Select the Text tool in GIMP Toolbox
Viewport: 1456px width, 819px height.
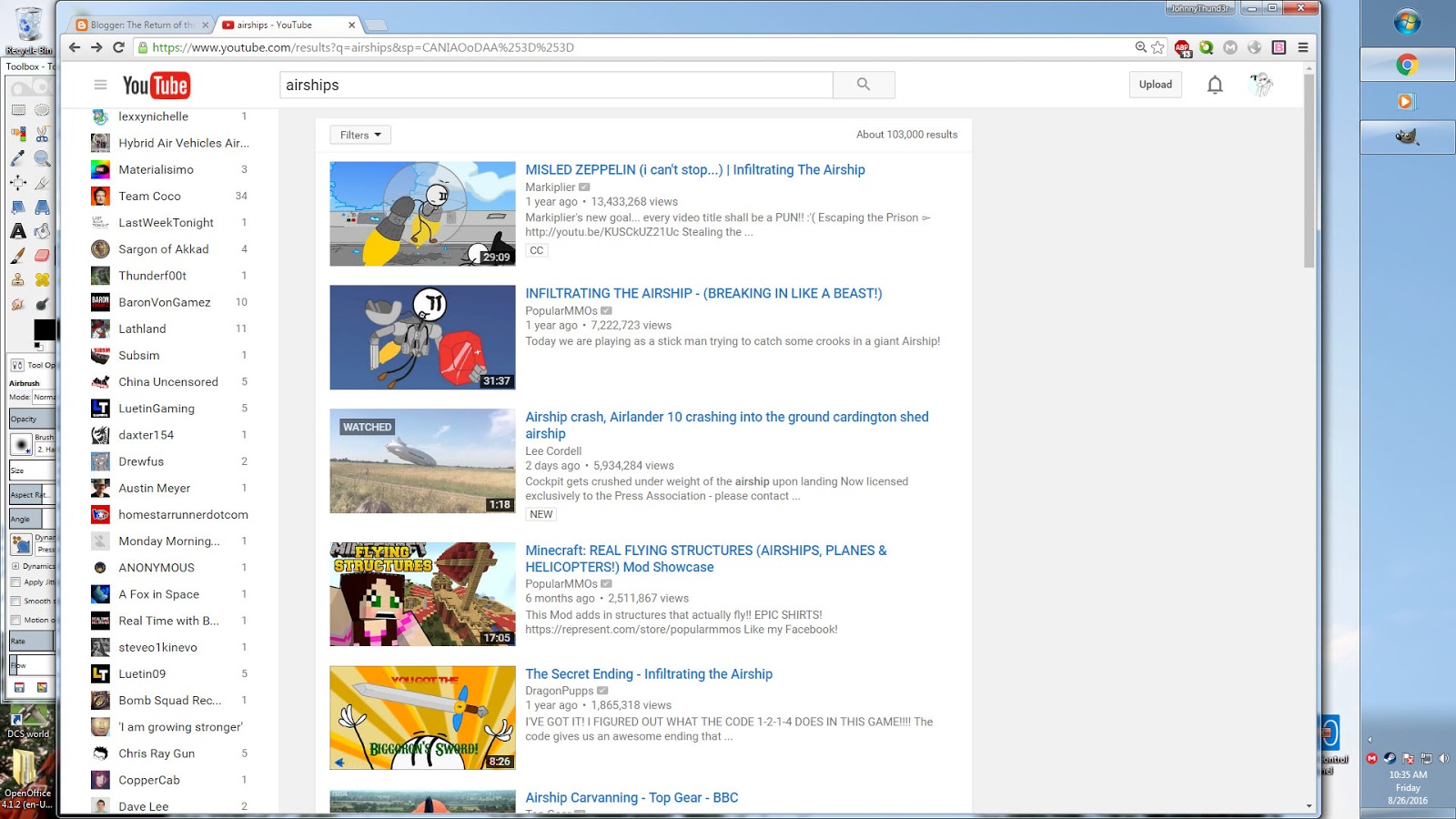(x=18, y=231)
